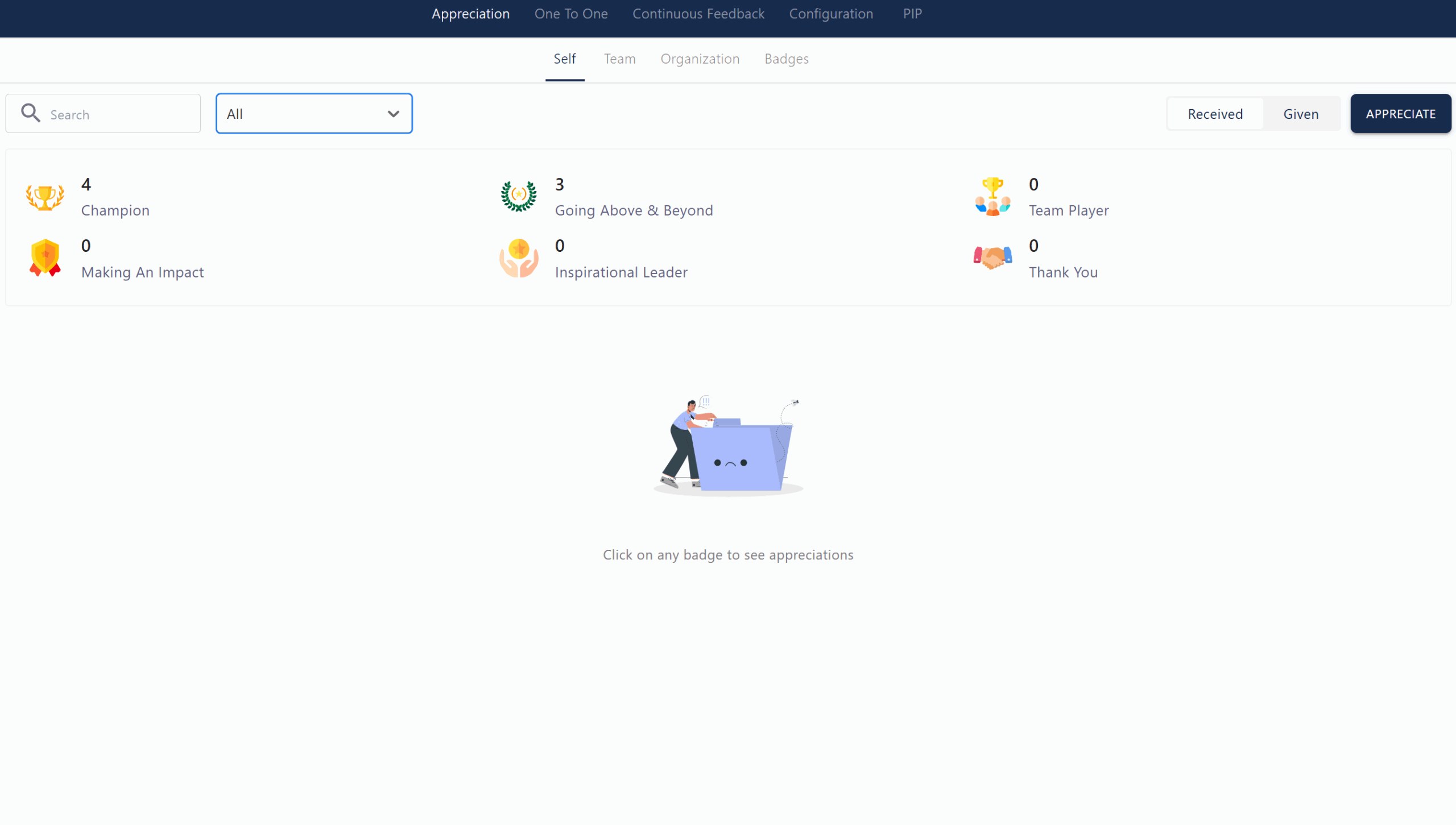The width and height of the screenshot is (1456, 825).
Task: Click the Thank You label
Action: [x=1063, y=272]
